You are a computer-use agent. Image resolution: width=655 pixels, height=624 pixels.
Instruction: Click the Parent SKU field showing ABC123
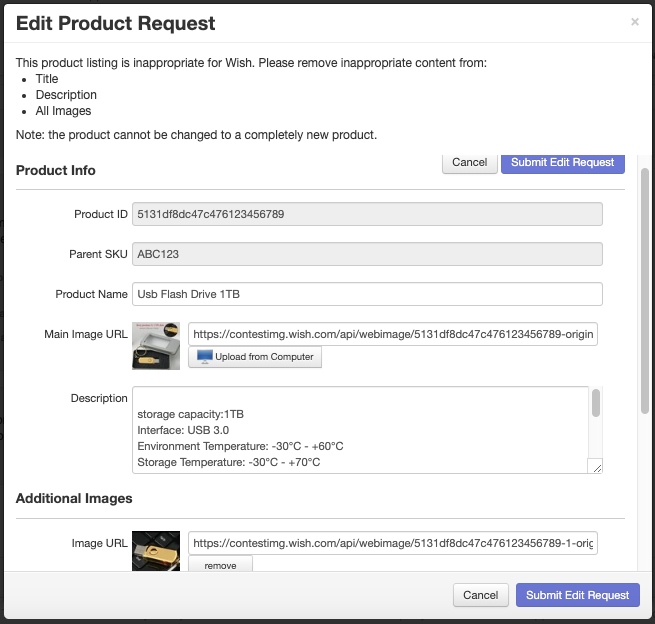pos(367,254)
